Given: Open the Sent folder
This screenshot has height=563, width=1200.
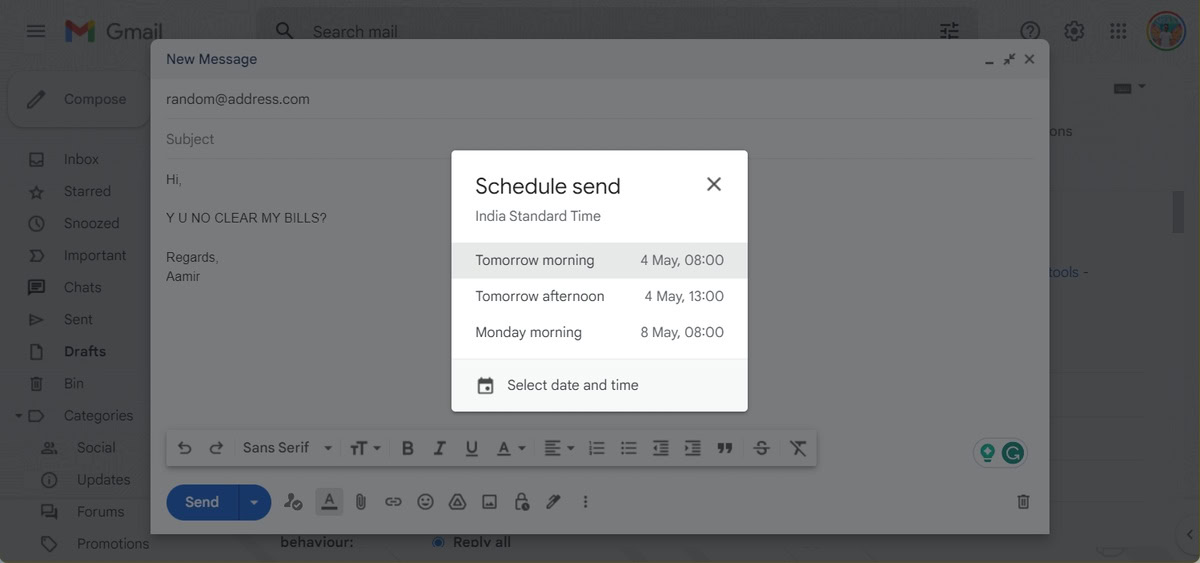Looking at the screenshot, I should tap(80, 319).
